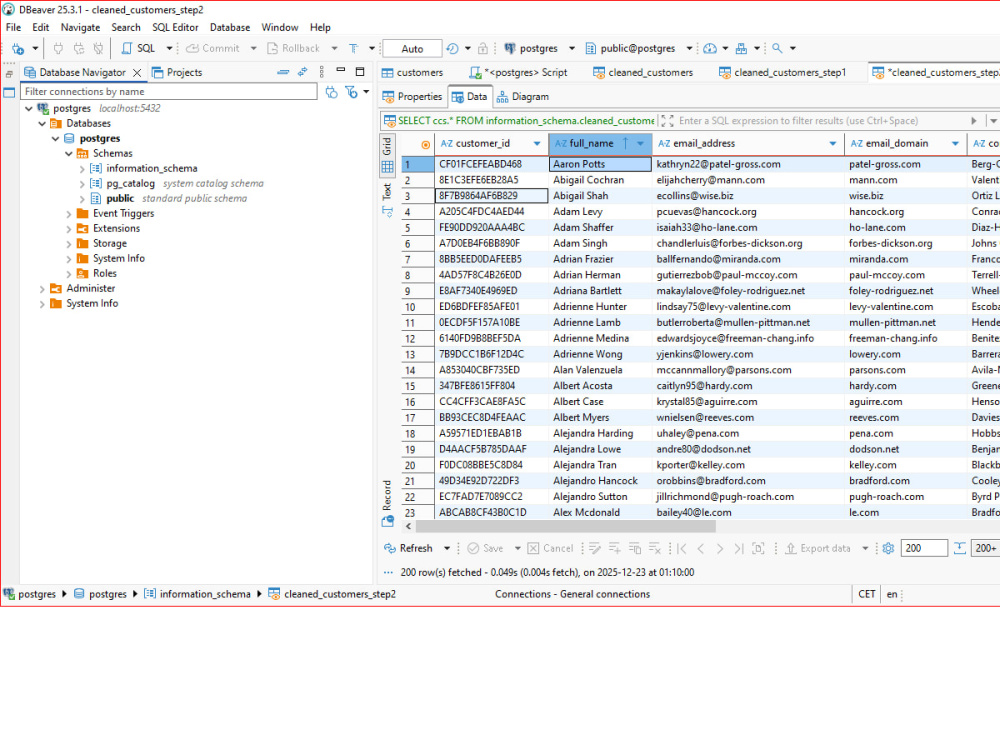Click the Export data button
This screenshot has height=750, width=1000.
(x=818, y=548)
